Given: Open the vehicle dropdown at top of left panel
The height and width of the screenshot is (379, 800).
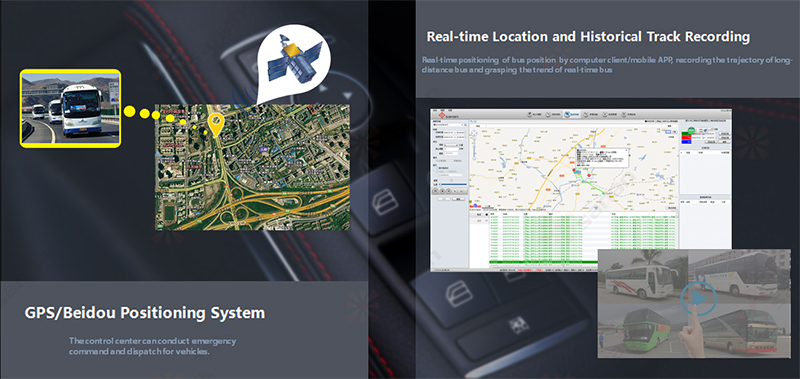Looking at the screenshot, I should (448, 124).
